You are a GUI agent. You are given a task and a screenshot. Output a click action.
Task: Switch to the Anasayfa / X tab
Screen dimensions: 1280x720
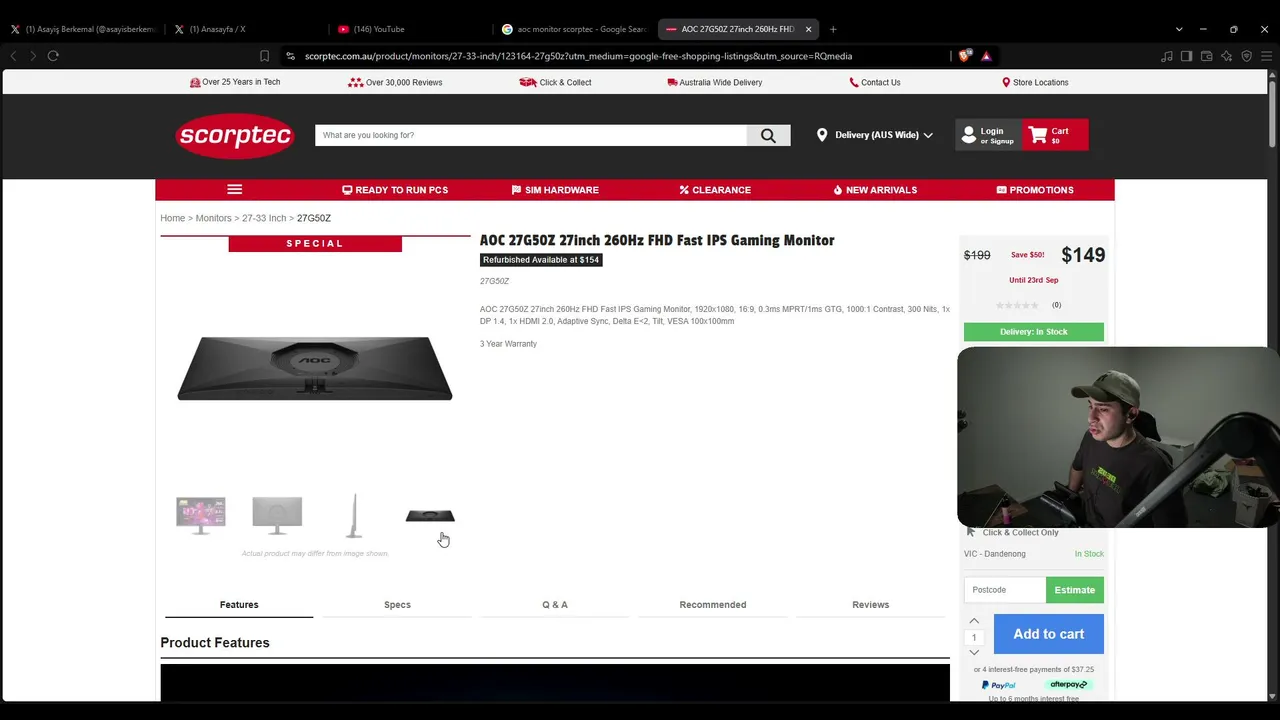click(x=245, y=29)
